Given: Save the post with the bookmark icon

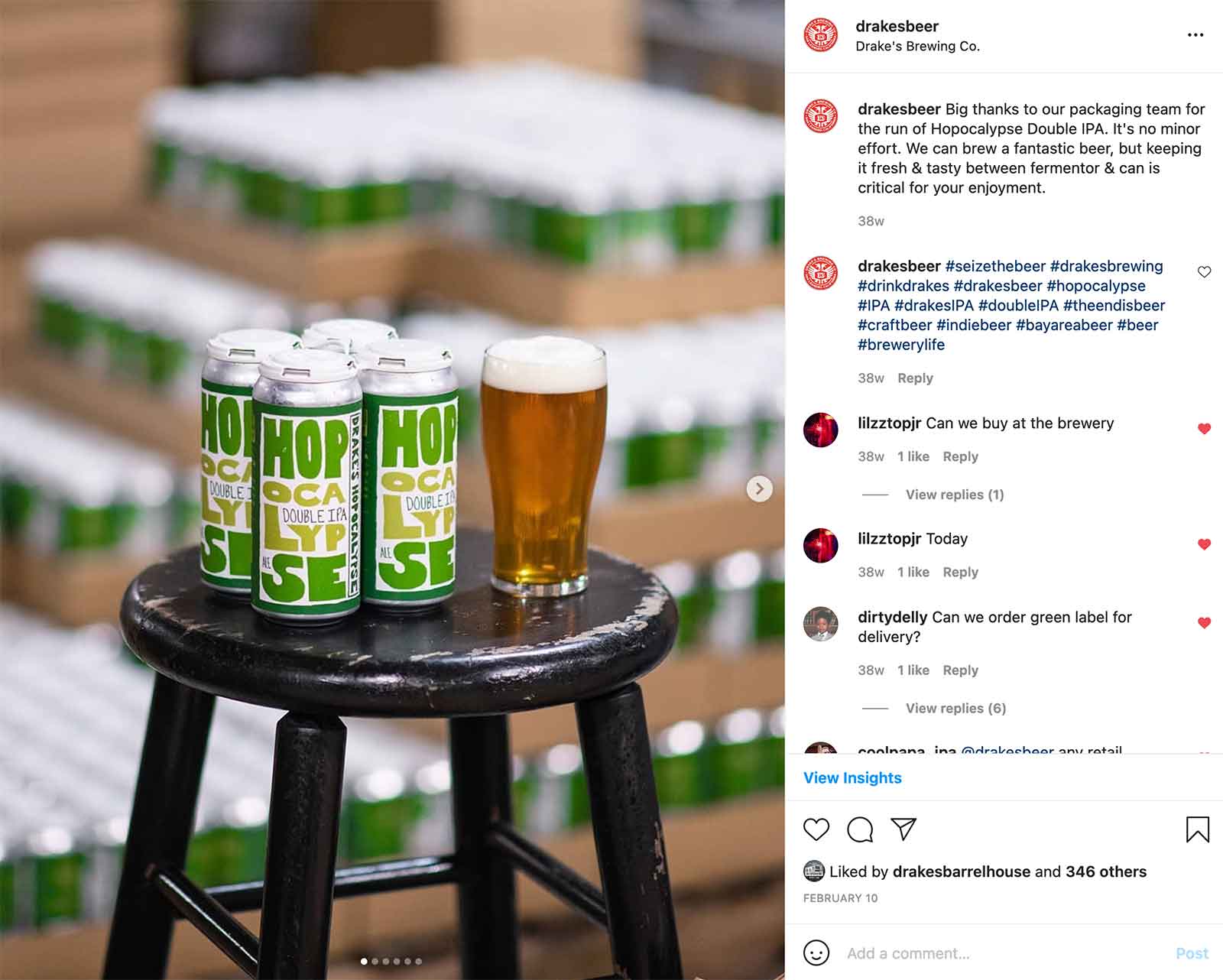Looking at the screenshot, I should (1198, 829).
